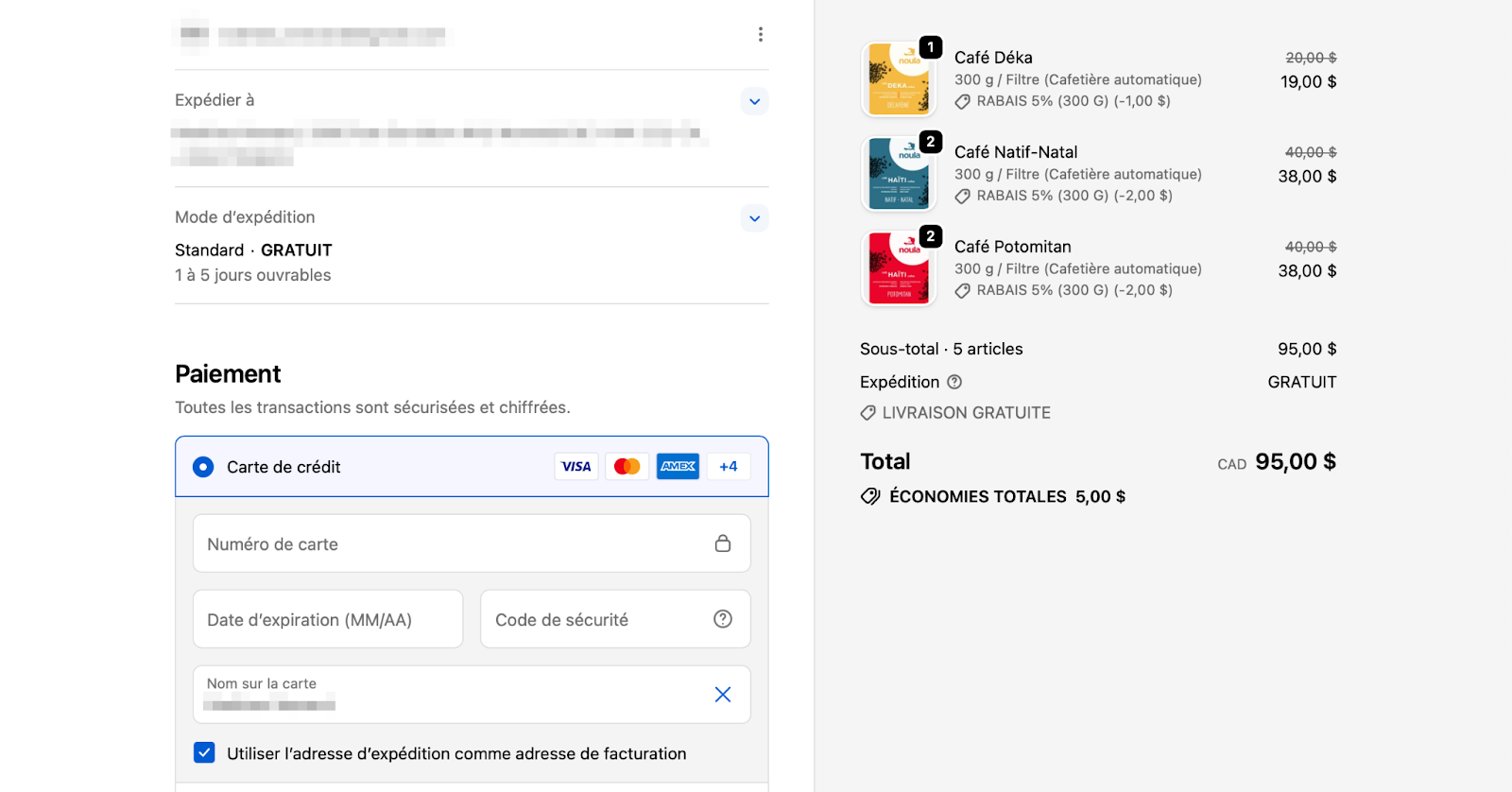This screenshot has width=1512, height=792.
Task: Click the Café Déka product thumbnail
Action: (x=898, y=79)
